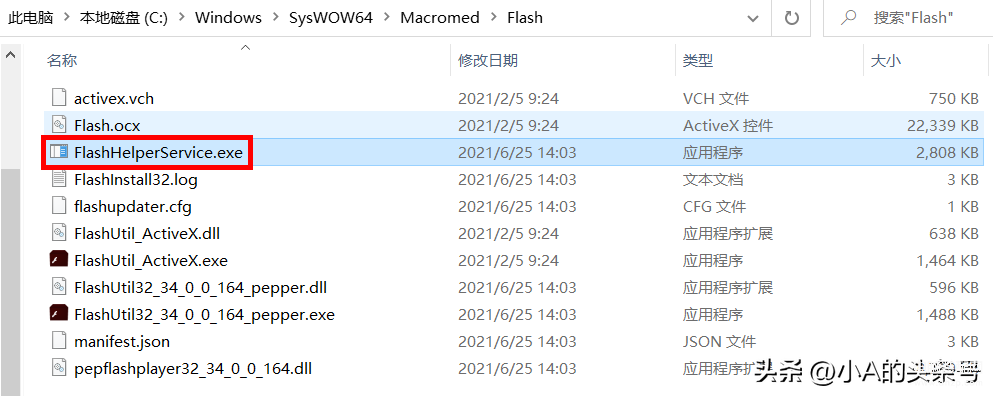Viewport: 993px width, 396px height.
Task: Select the Flash.ocx file icon
Action: (58, 125)
